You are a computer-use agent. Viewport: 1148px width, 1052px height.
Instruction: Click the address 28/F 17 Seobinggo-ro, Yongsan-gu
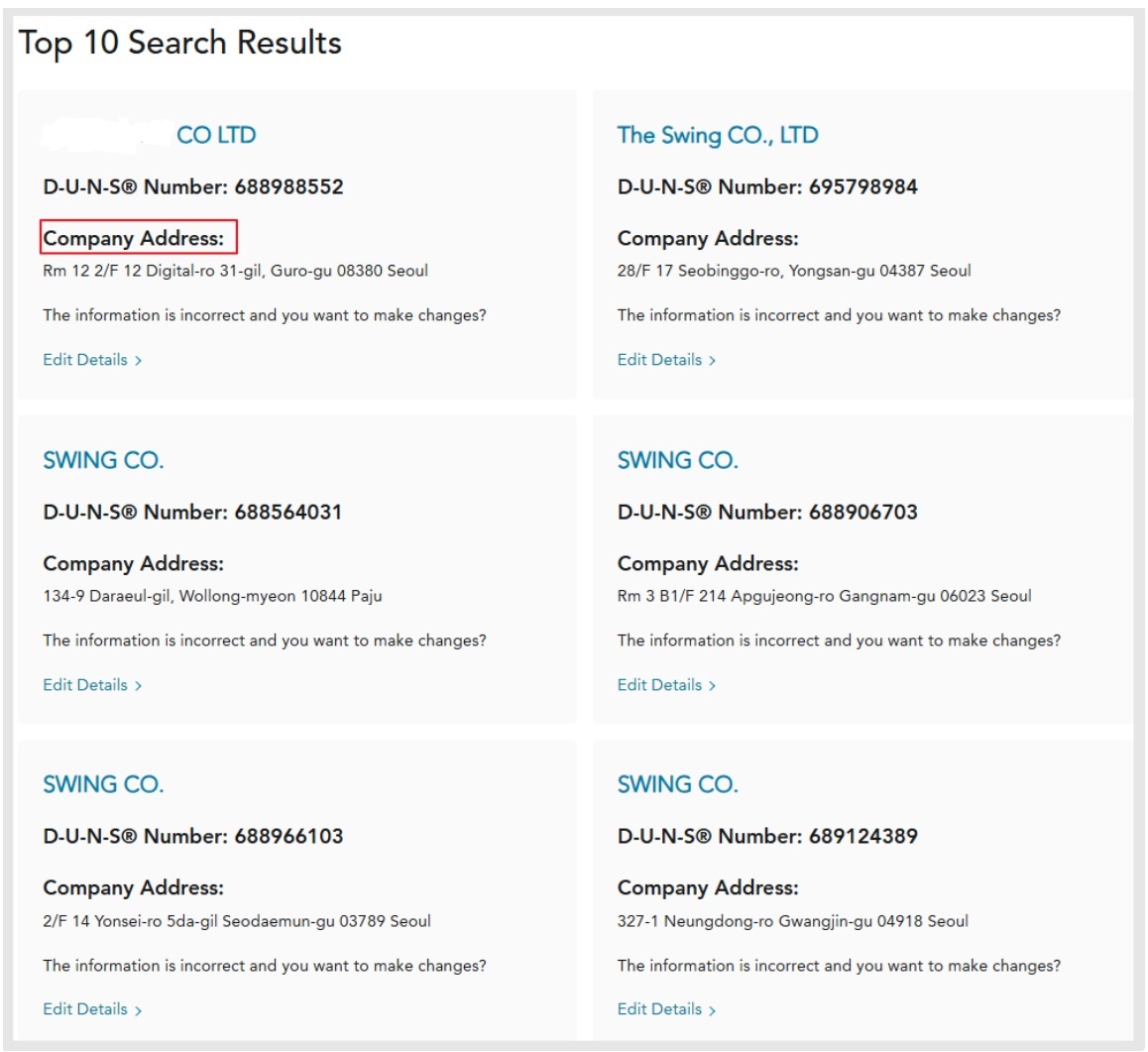tap(794, 271)
